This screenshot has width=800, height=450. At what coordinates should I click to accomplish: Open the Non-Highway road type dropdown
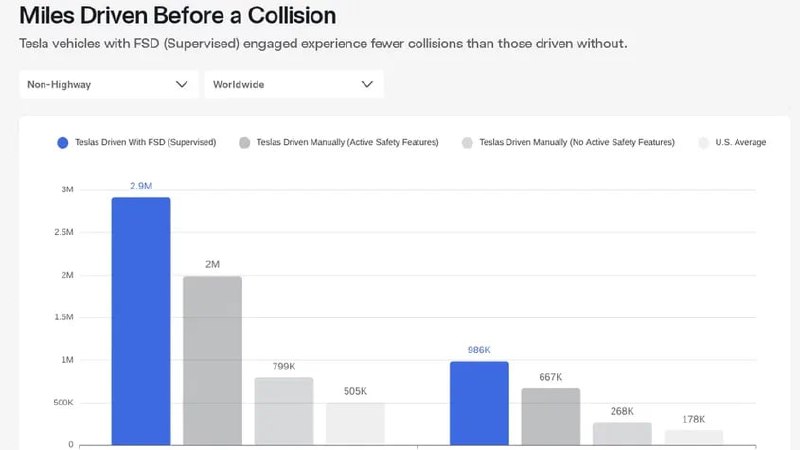(x=105, y=85)
